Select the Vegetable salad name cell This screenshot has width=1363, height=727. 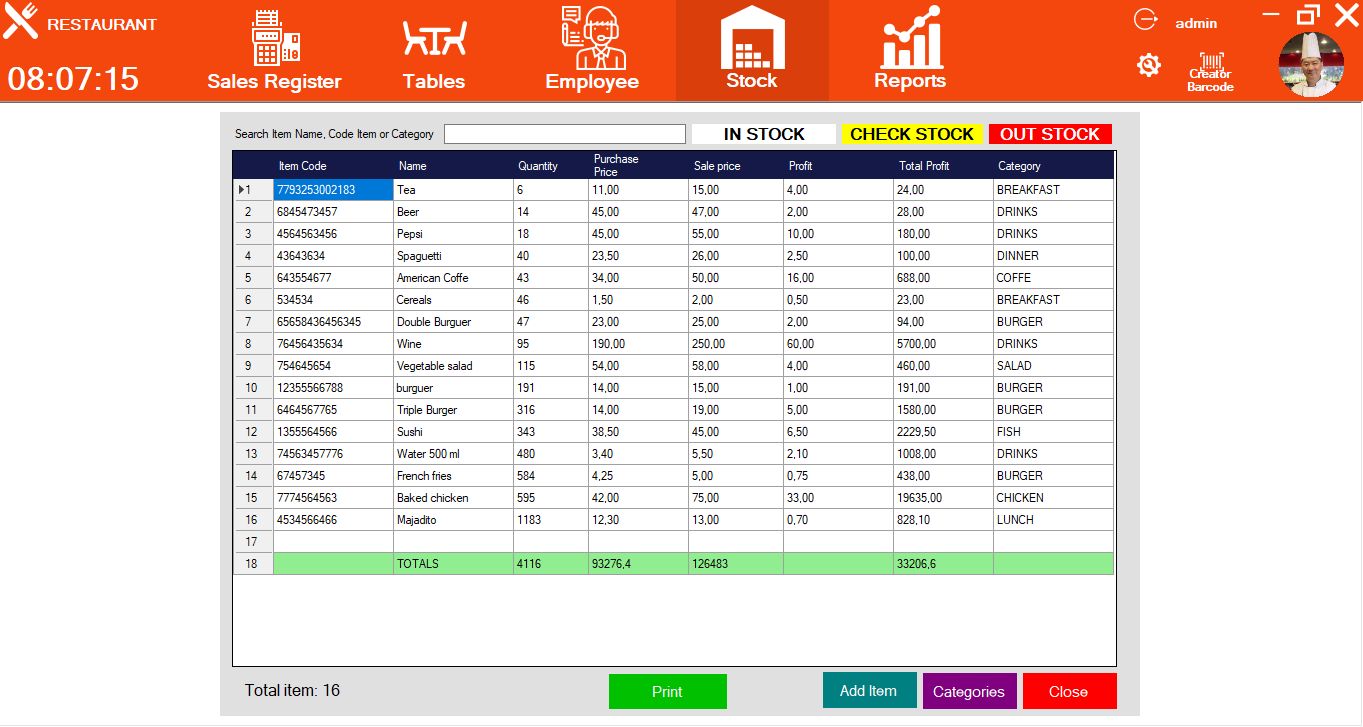pos(454,366)
